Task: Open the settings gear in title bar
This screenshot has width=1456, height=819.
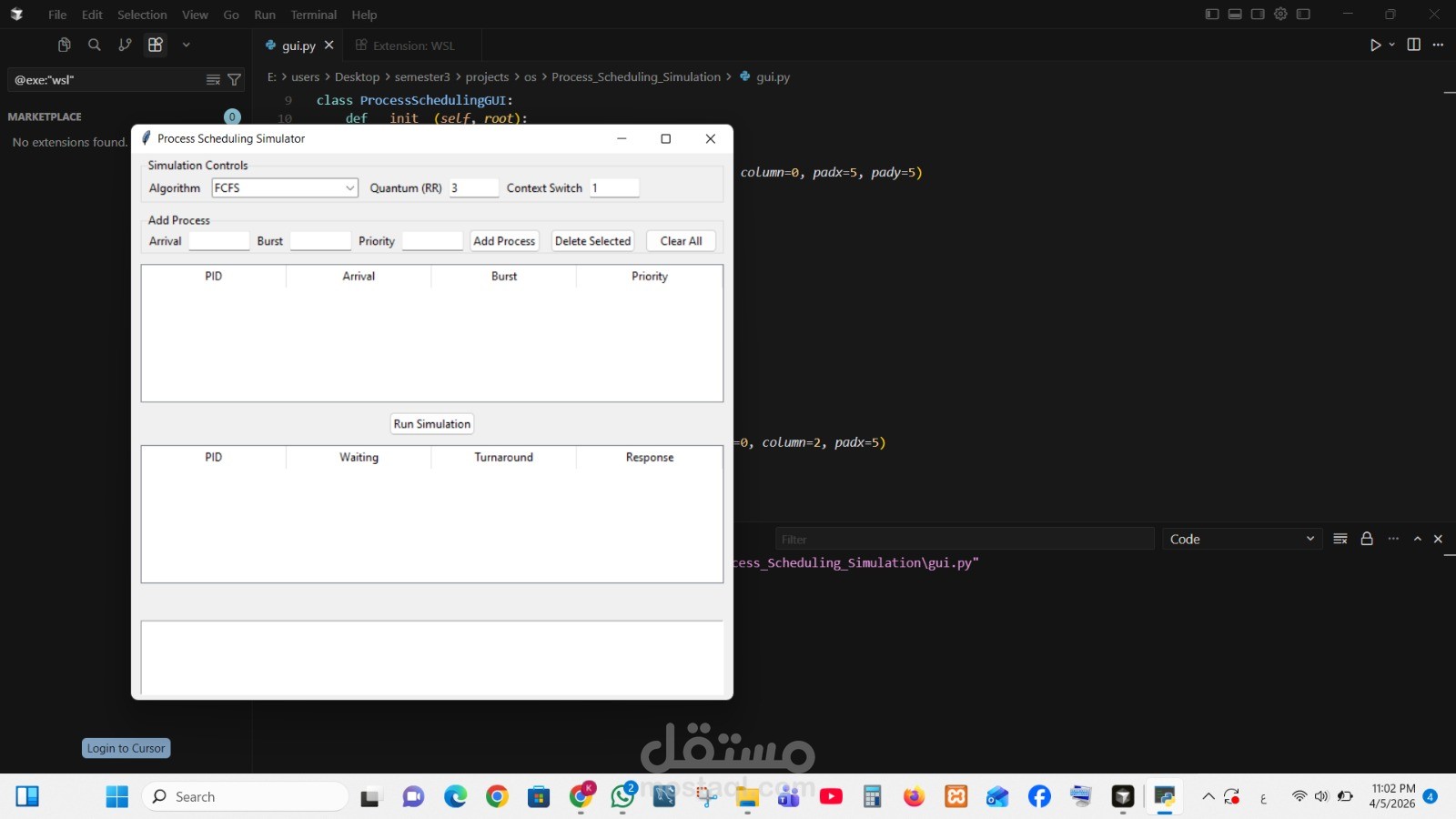Action: [x=1280, y=15]
